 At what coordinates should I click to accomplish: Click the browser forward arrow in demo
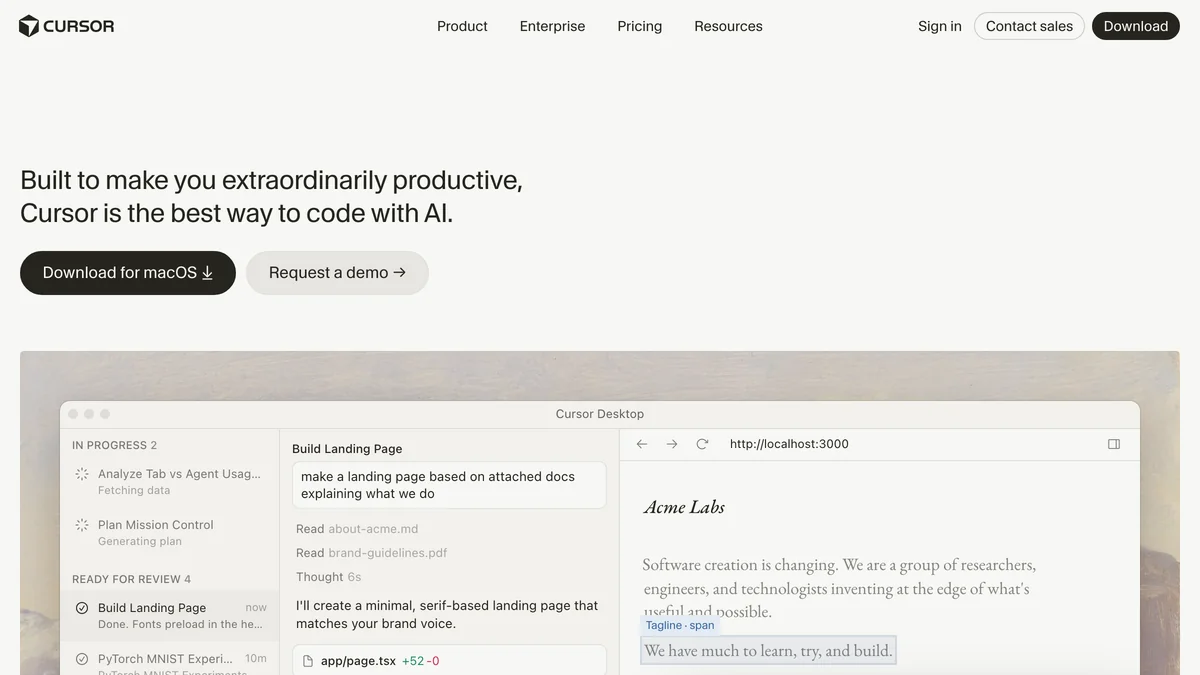coord(672,444)
